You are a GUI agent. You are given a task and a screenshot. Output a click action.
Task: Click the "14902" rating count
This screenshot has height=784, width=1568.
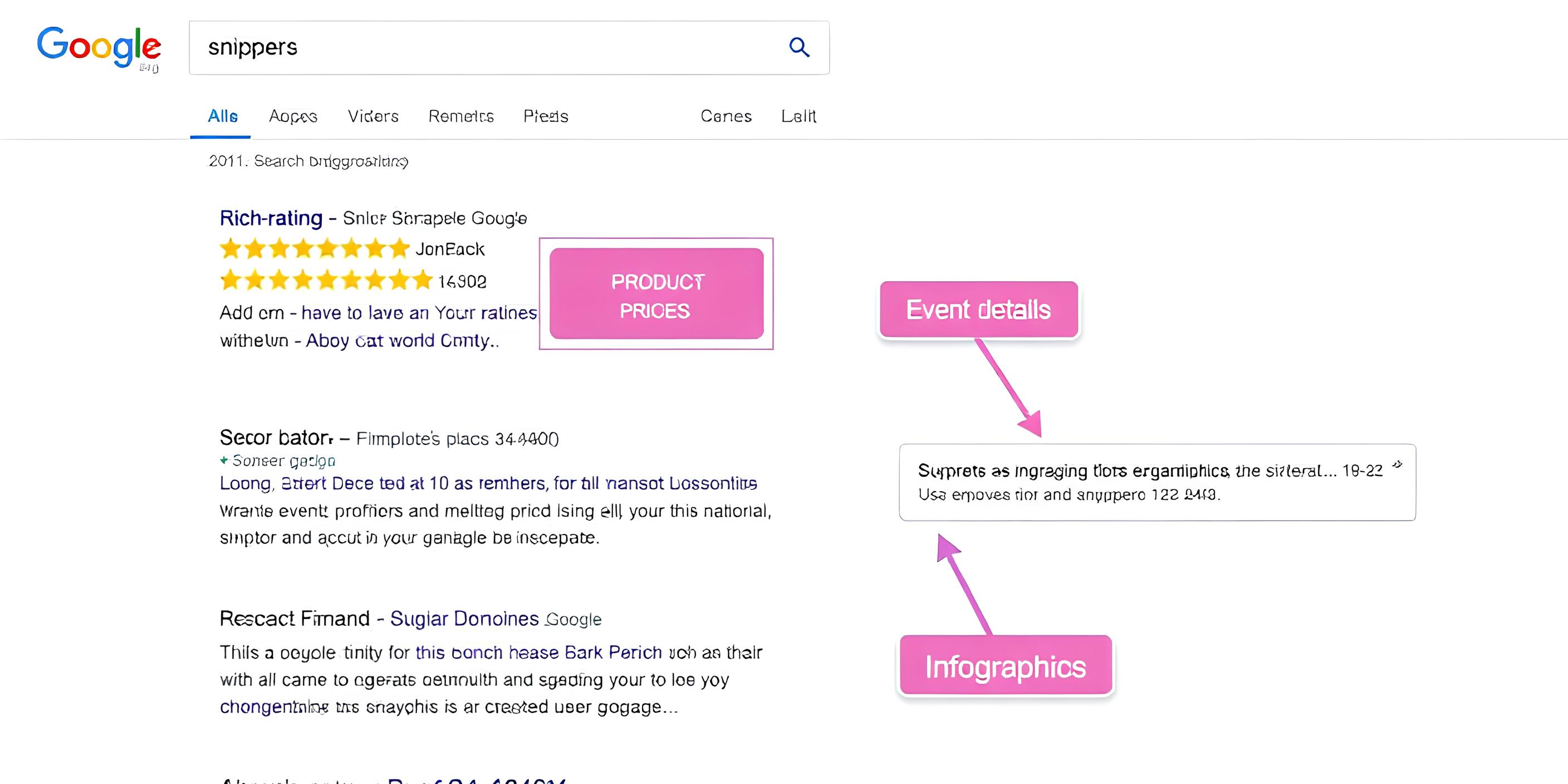pos(462,281)
